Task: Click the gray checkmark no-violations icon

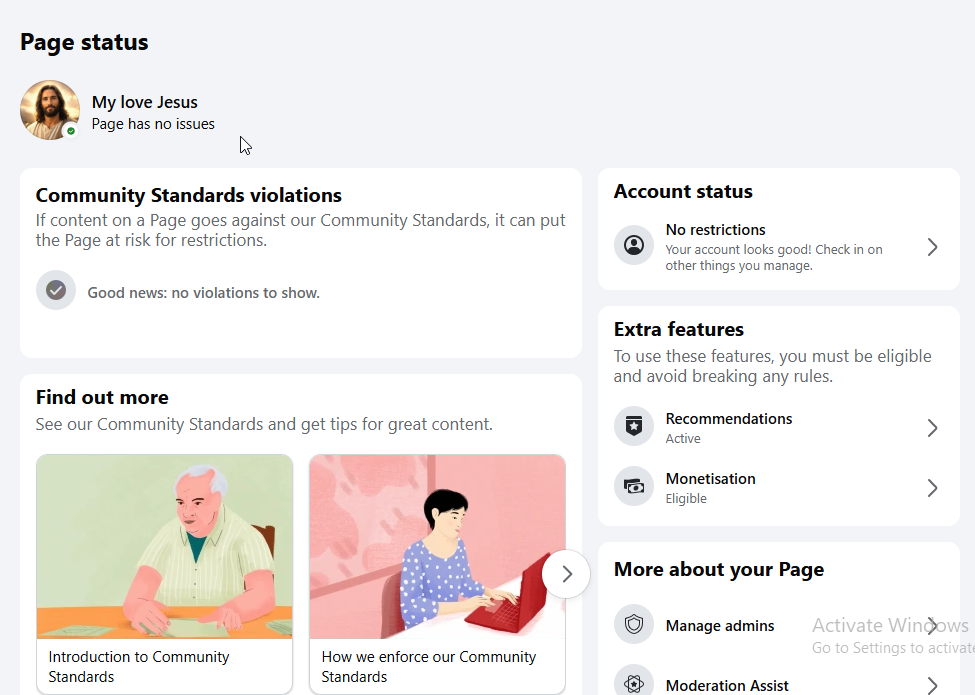Action: pos(56,290)
